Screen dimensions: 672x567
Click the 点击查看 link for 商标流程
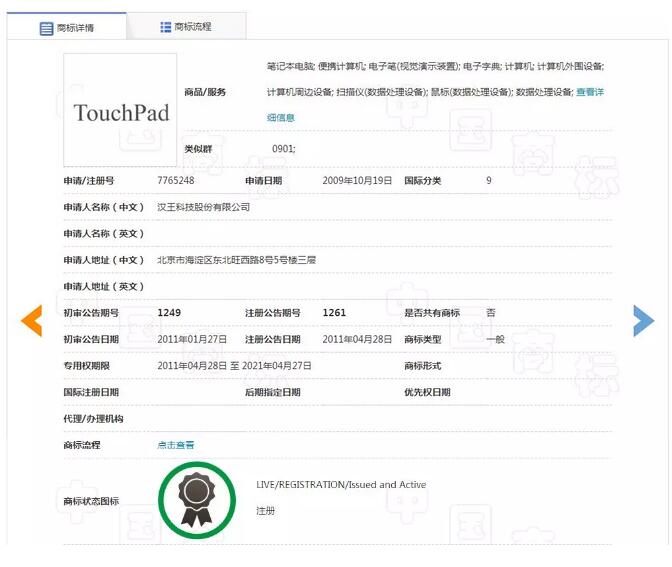(175, 445)
